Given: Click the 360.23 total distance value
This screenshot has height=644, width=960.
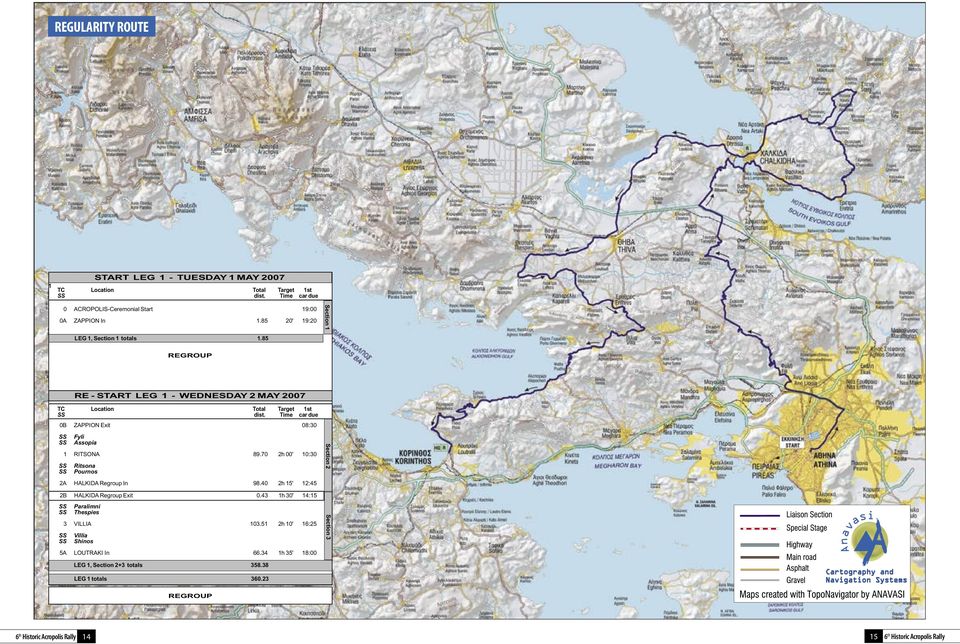Looking at the screenshot, I should coord(260,578).
